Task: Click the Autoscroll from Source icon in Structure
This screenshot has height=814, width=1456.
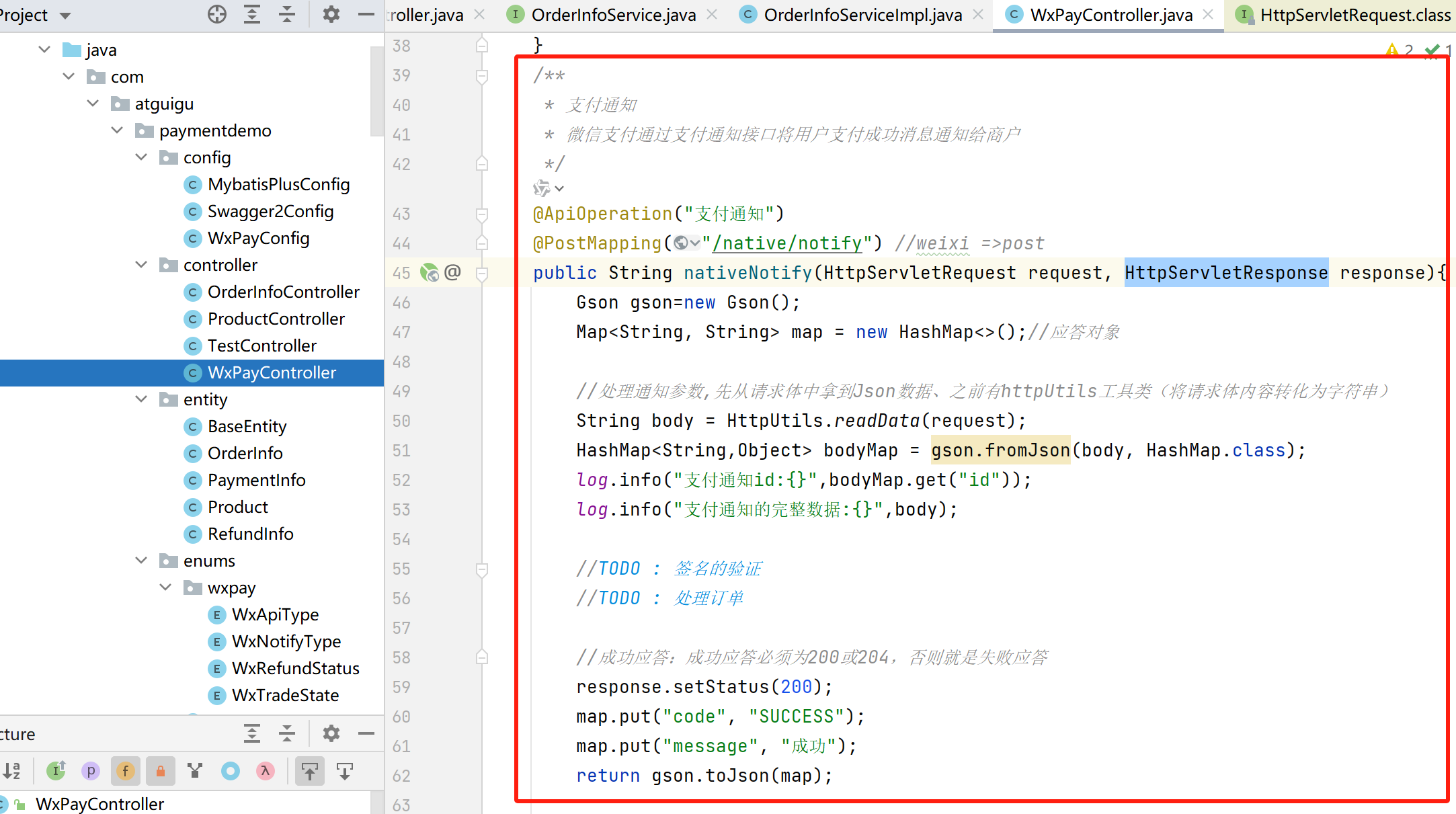Action: point(344,770)
